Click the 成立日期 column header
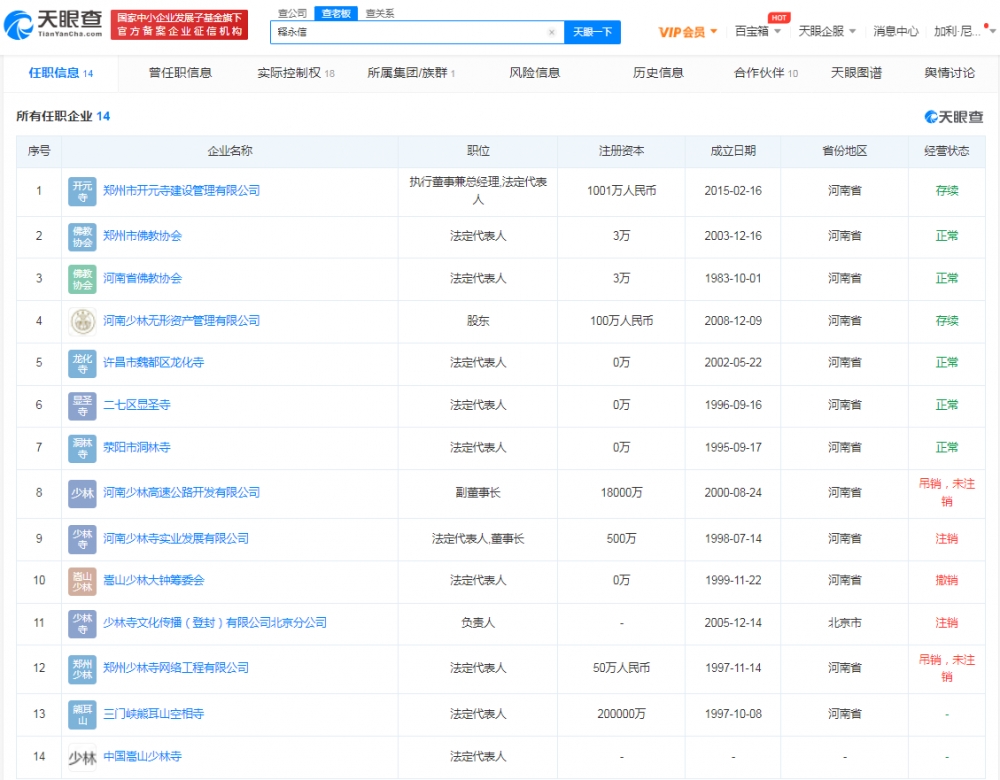 [x=733, y=151]
